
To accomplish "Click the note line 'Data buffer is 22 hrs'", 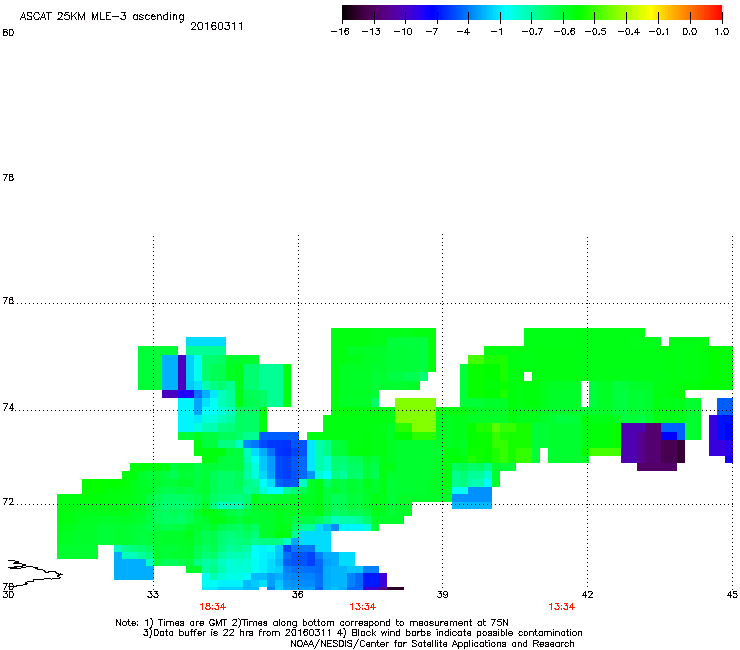I will click(x=362, y=633).
